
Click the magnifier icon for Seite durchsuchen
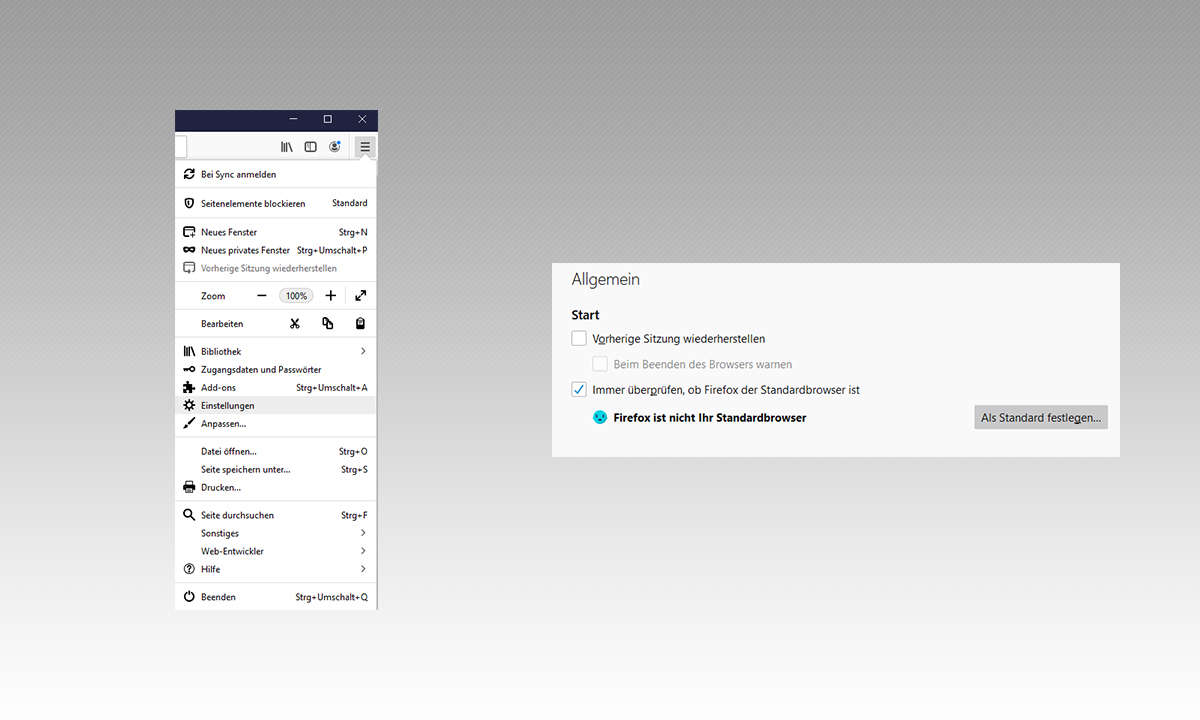coord(189,515)
